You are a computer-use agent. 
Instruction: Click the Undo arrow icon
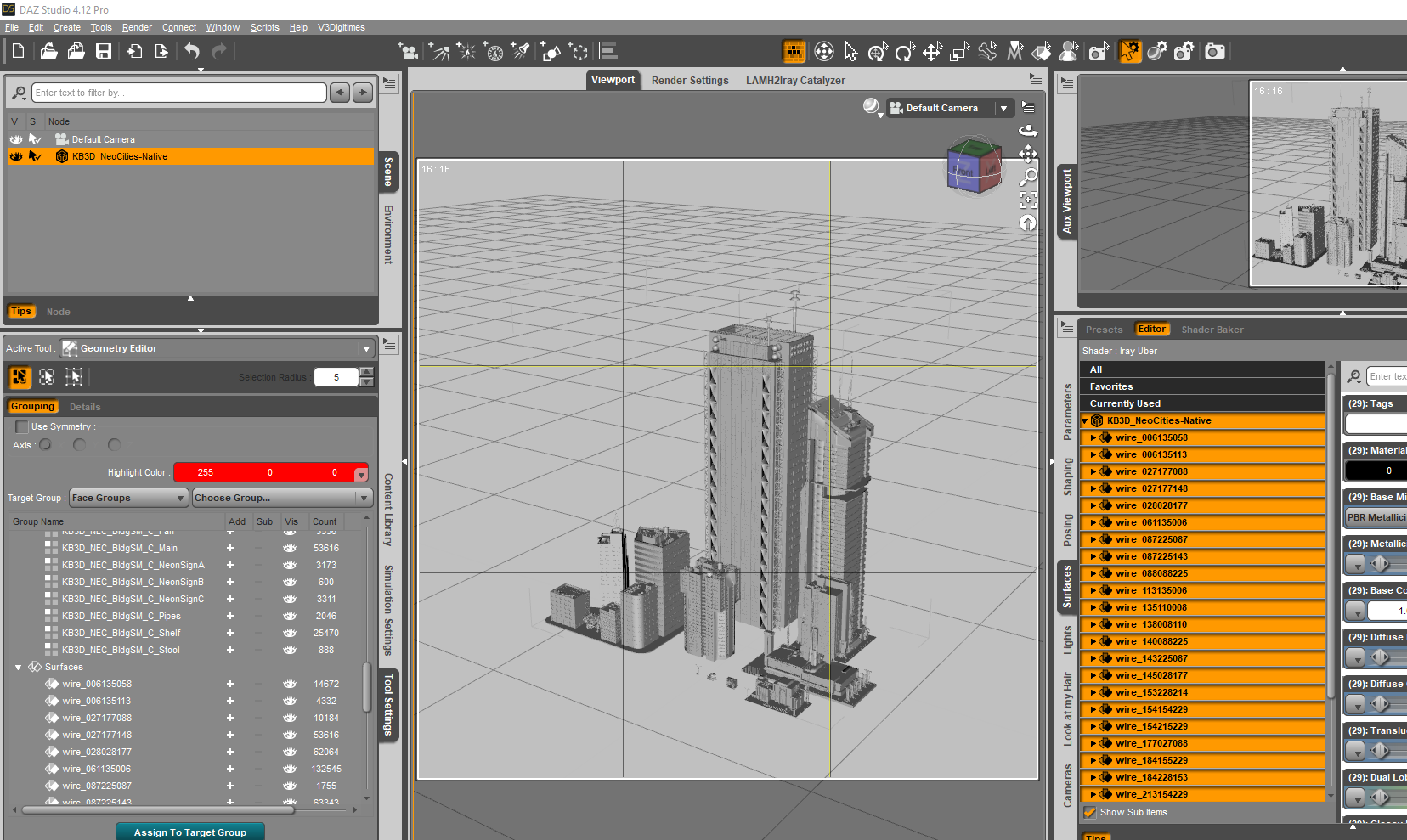tap(192, 52)
